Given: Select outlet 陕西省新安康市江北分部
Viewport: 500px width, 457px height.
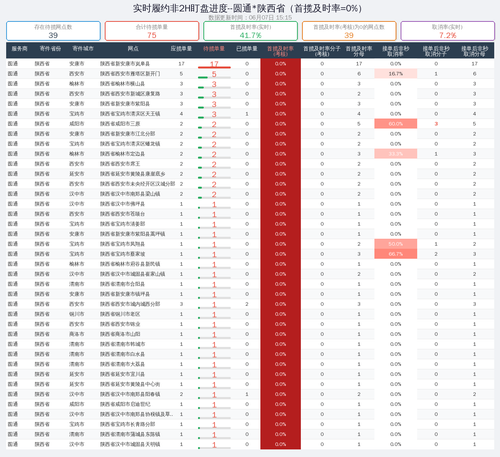Looking at the screenshot, I should point(127,134).
